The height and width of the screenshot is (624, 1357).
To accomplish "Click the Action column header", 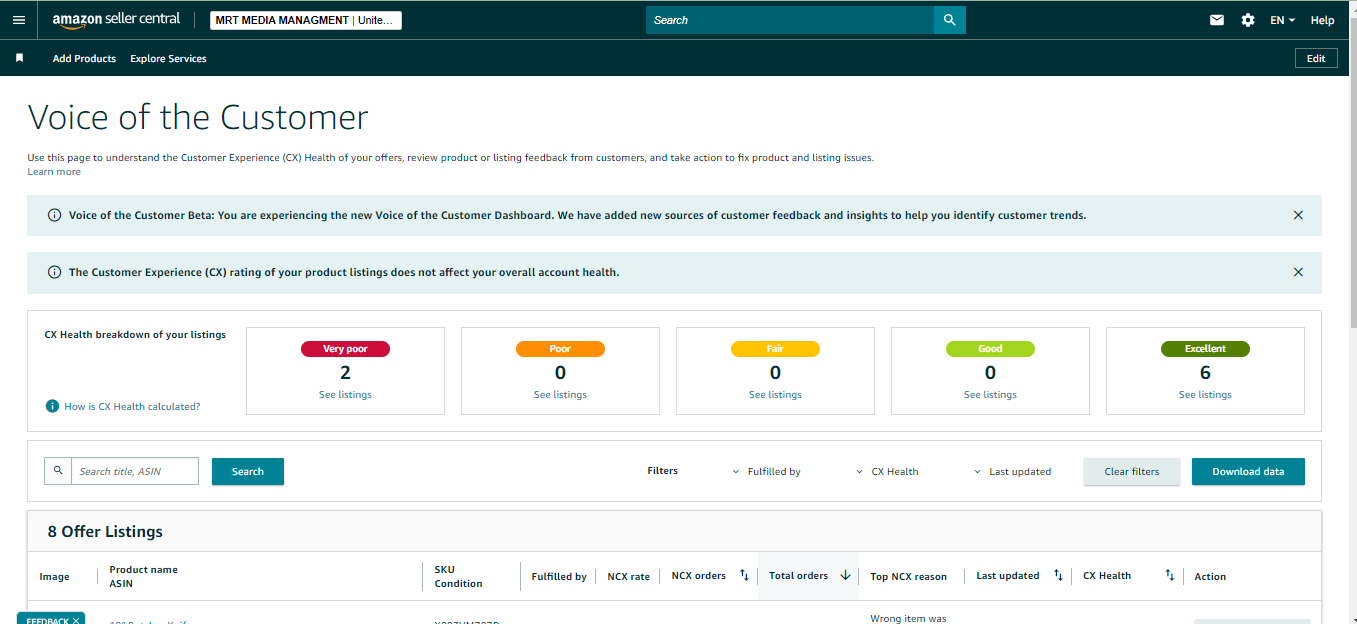I will pos(1210,576).
